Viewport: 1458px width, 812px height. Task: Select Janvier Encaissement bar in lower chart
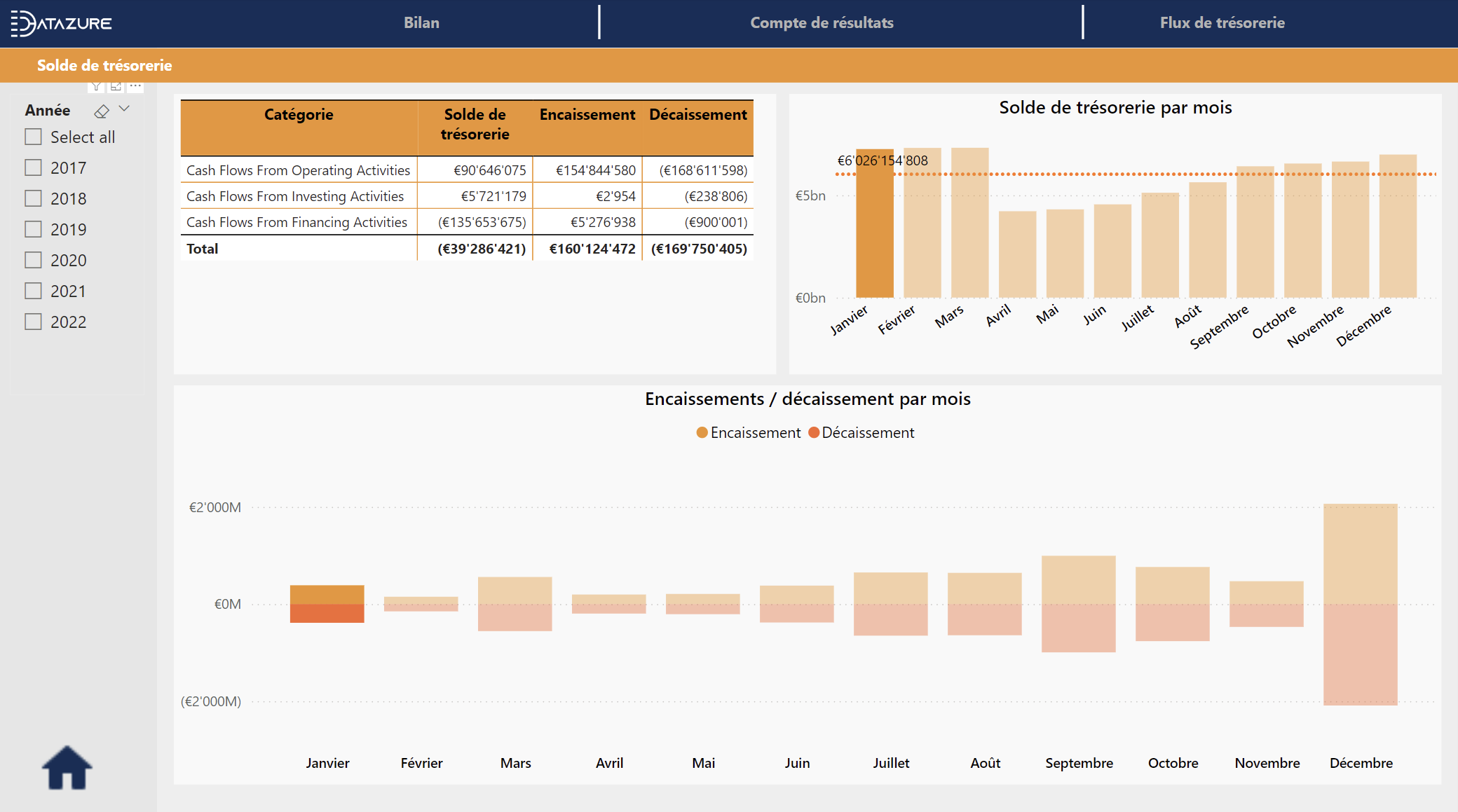327,594
